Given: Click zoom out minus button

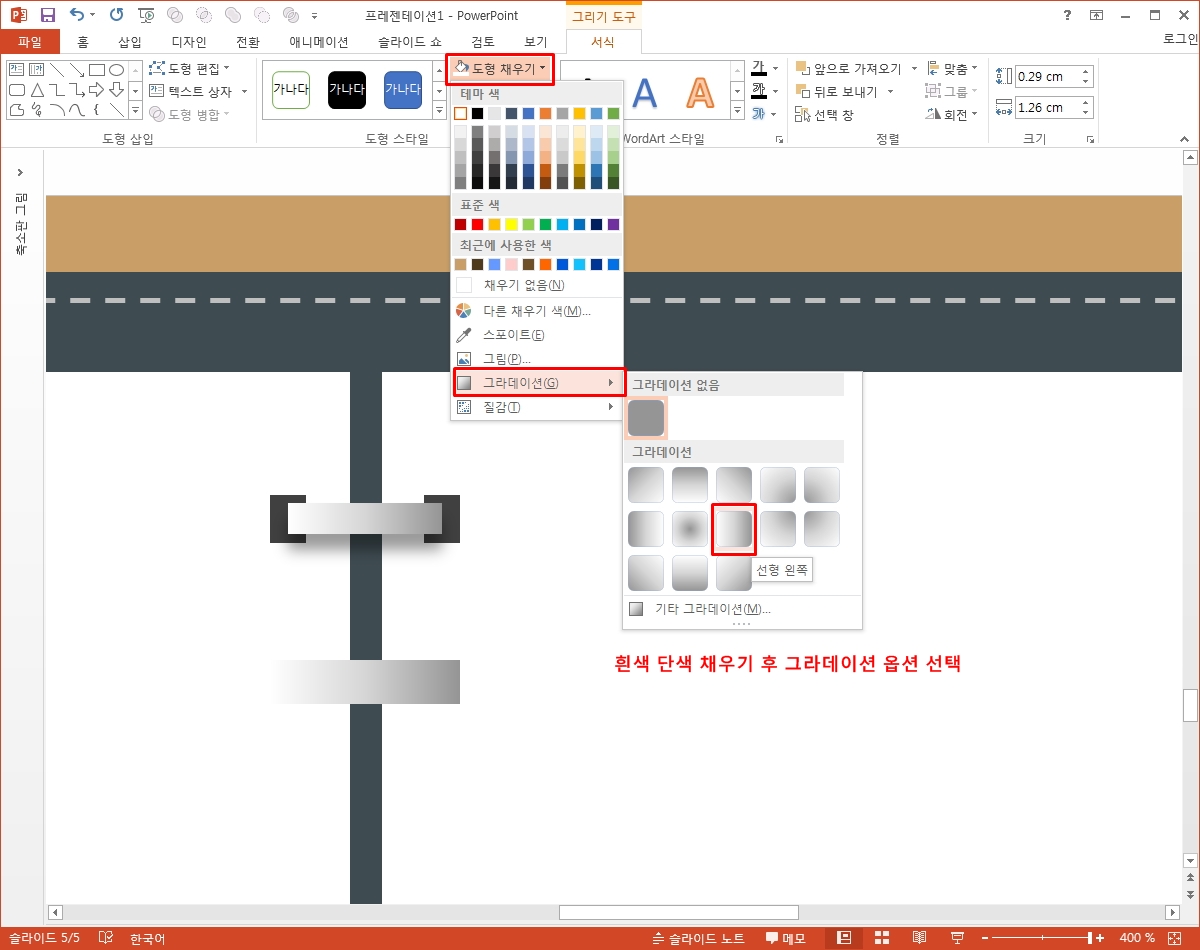Looking at the screenshot, I should (x=986, y=938).
